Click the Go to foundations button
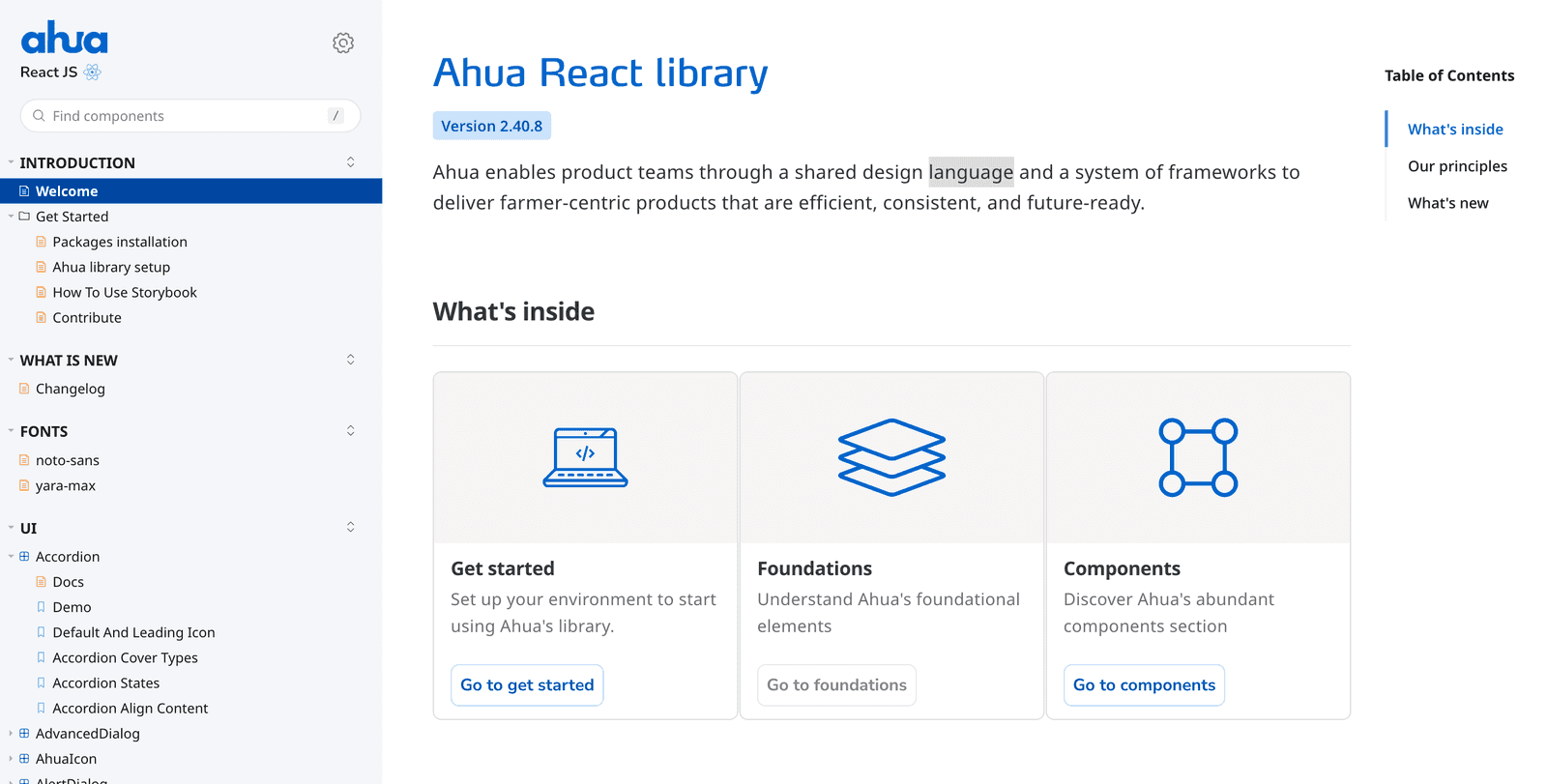The width and height of the screenshot is (1547, 784). [x=836, y=685]
